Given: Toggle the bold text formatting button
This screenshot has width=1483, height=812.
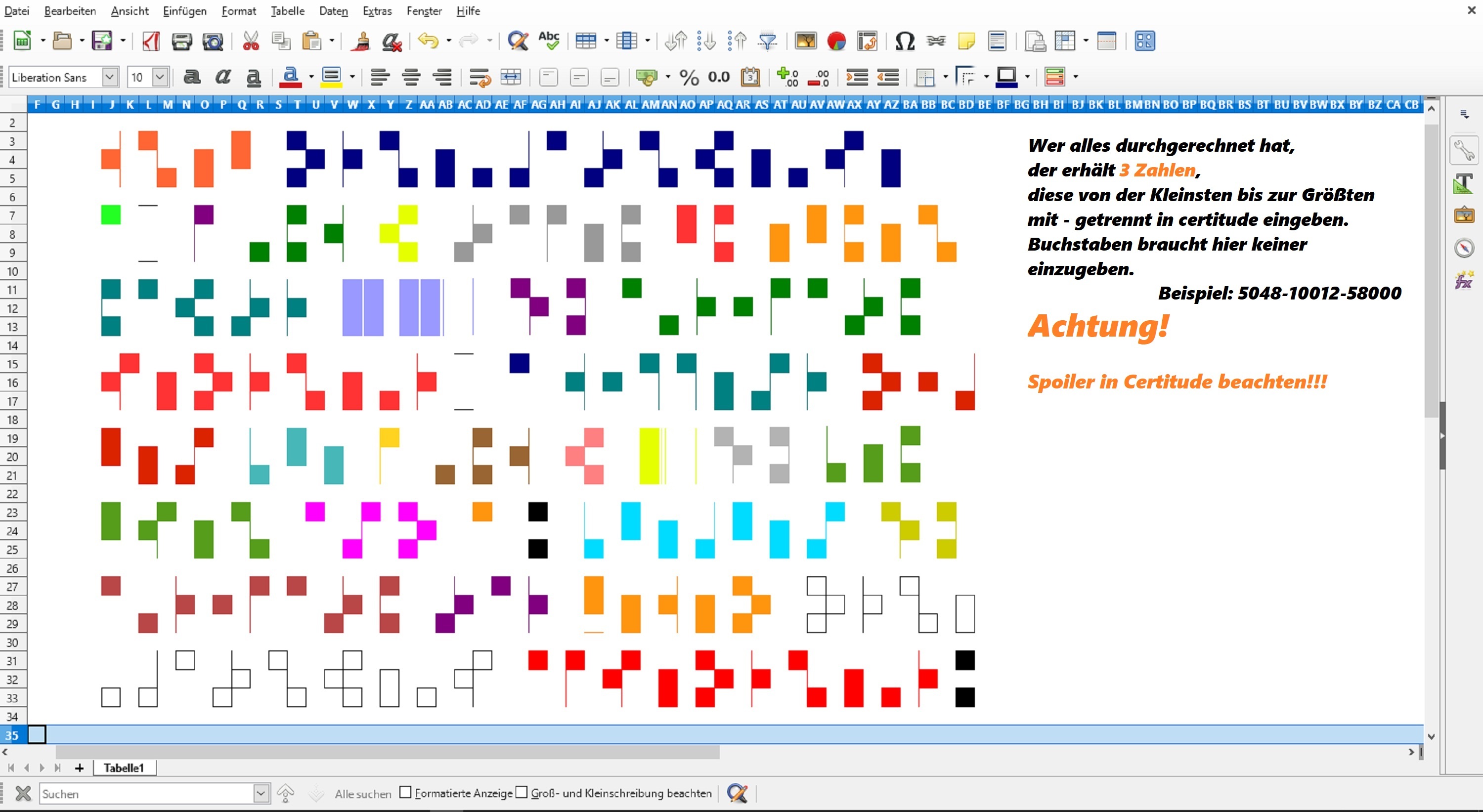Looking at the screenshot, I should (x=192, y=77).
